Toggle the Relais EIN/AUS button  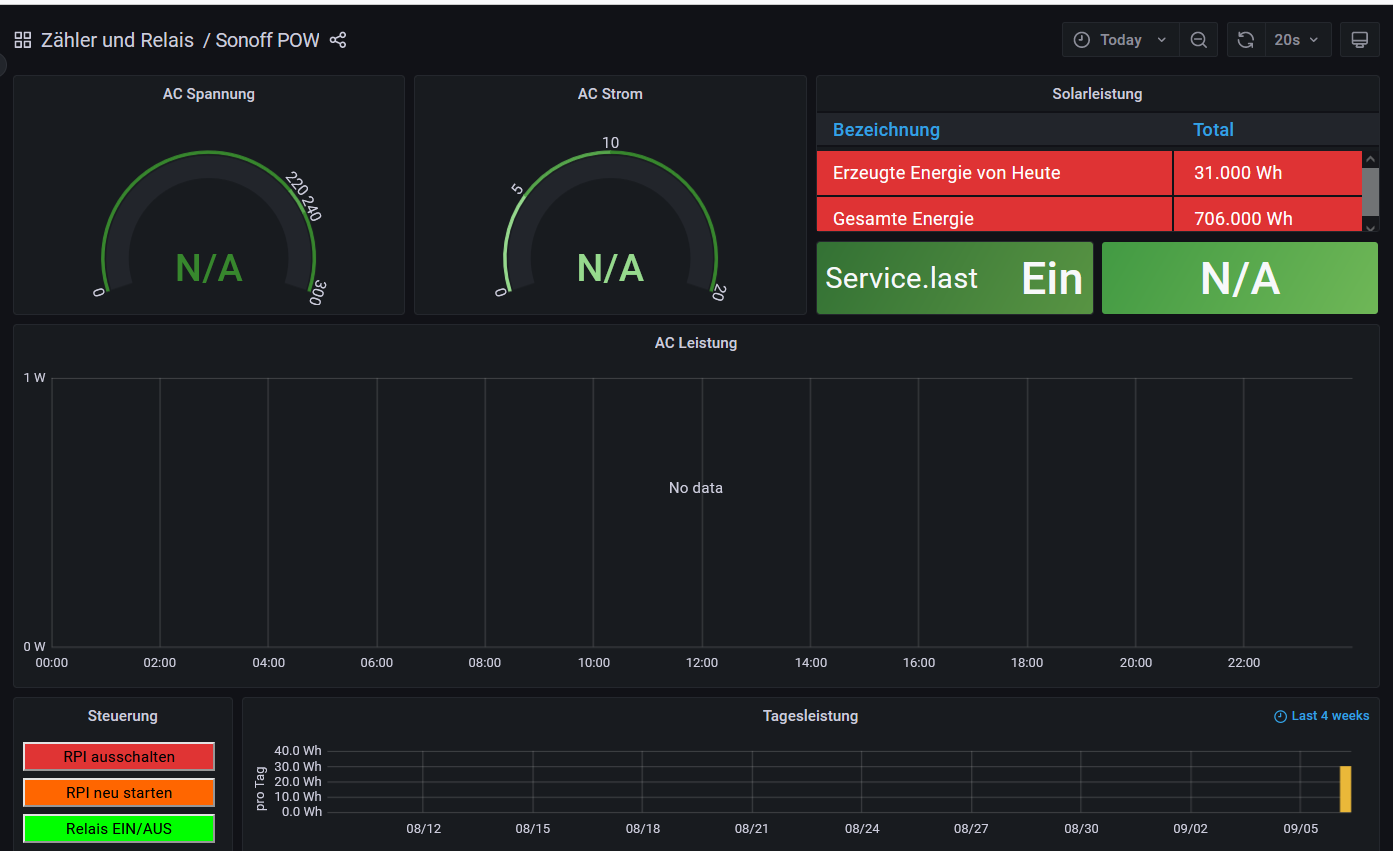coord(119,829)
